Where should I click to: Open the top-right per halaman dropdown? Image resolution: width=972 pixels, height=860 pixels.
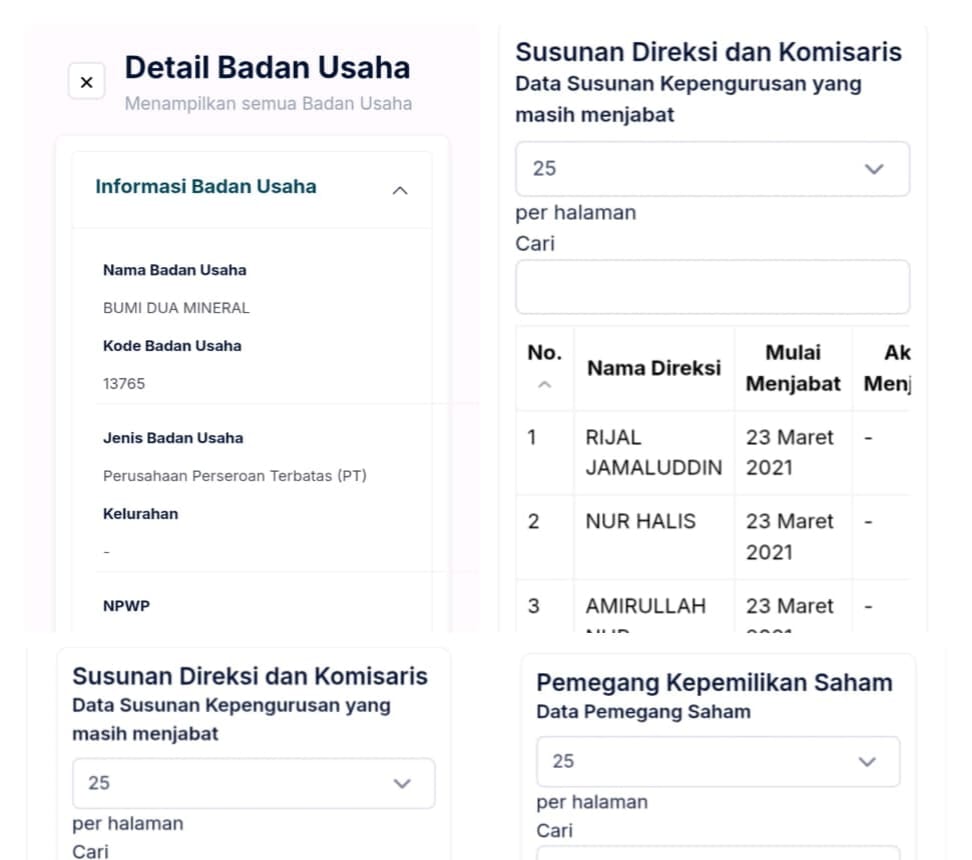point(712,169)
